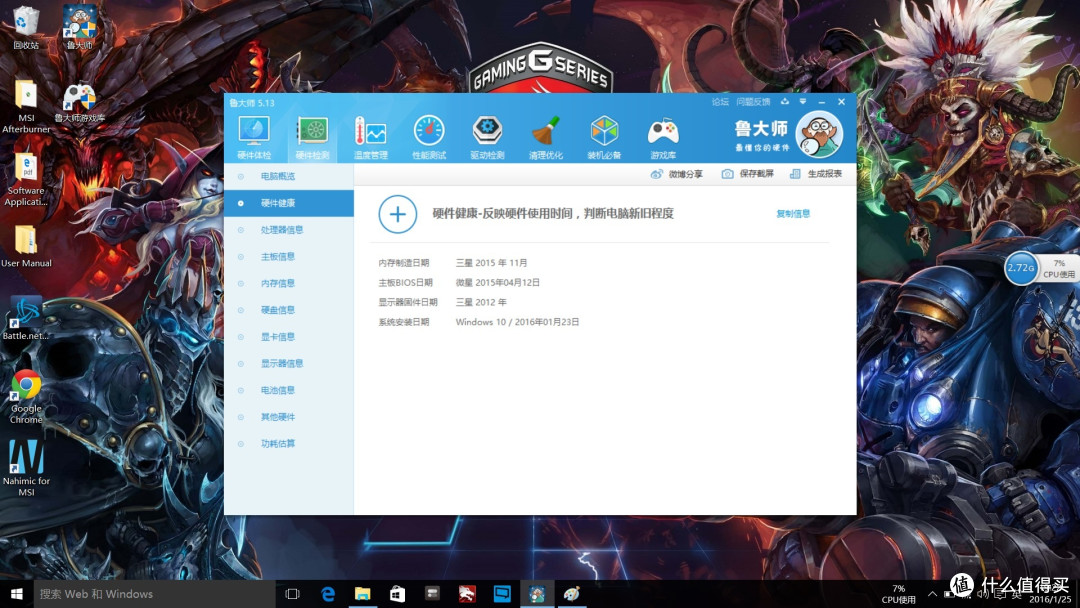Open the Windows Start button

pos(17,594)
